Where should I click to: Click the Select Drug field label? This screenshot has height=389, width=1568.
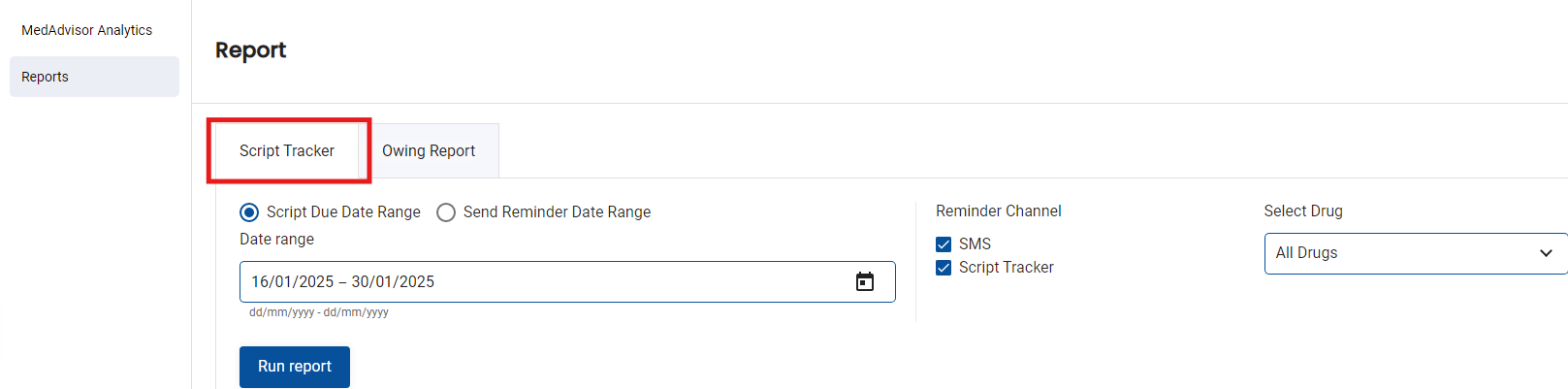(x=1303, y=211)
